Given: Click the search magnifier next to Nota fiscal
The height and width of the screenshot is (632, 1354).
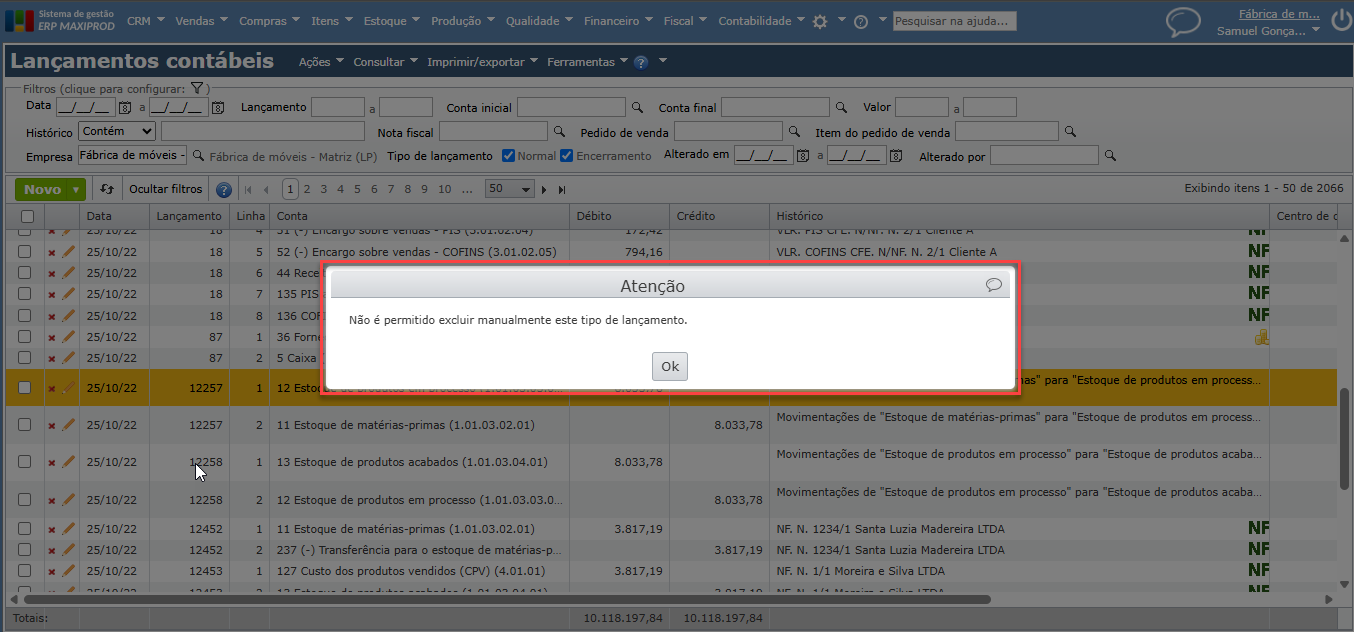Looking at the screenshot, I should pyautogui.click(x=559, y=131).
